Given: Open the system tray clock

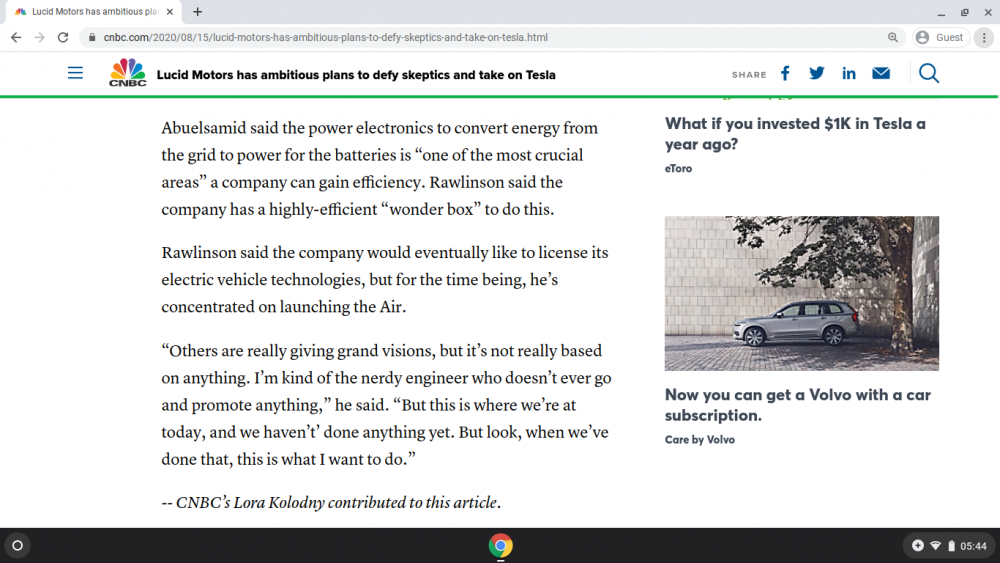Looking at the screenshot, I should coord(973,546).
